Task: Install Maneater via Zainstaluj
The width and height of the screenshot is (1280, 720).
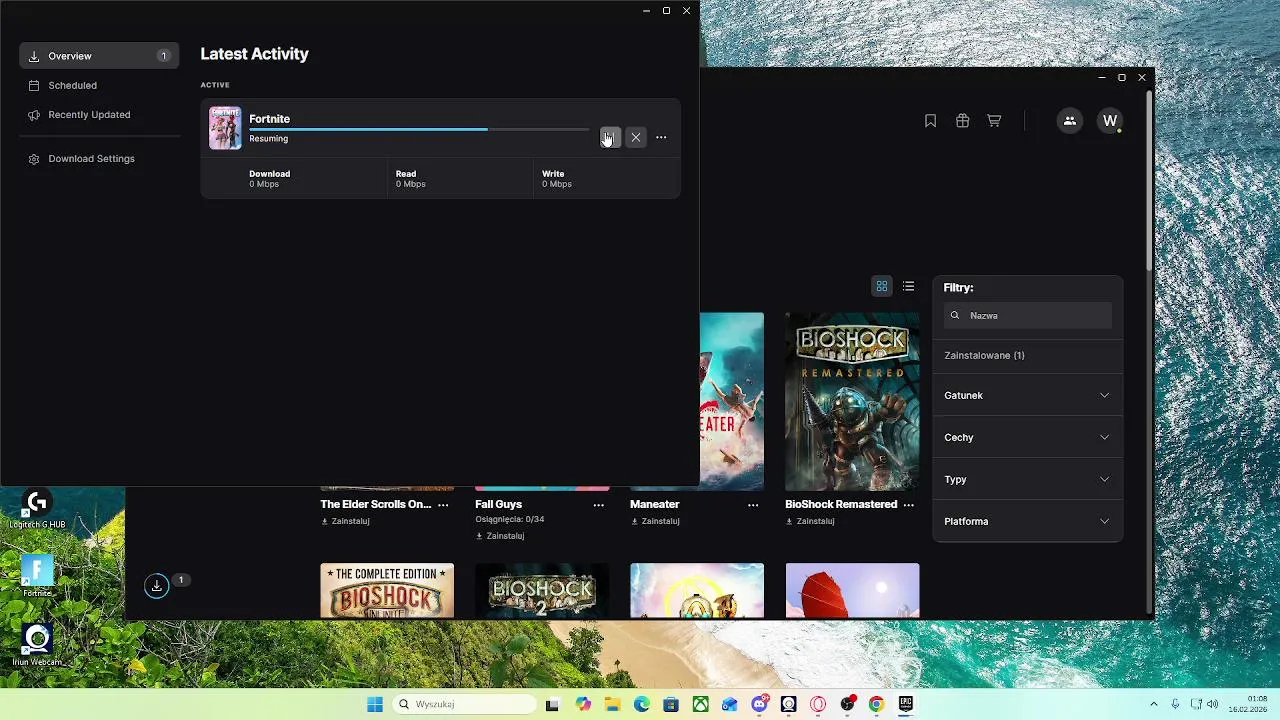Action: pyautogui.click(x=655, y=521)
